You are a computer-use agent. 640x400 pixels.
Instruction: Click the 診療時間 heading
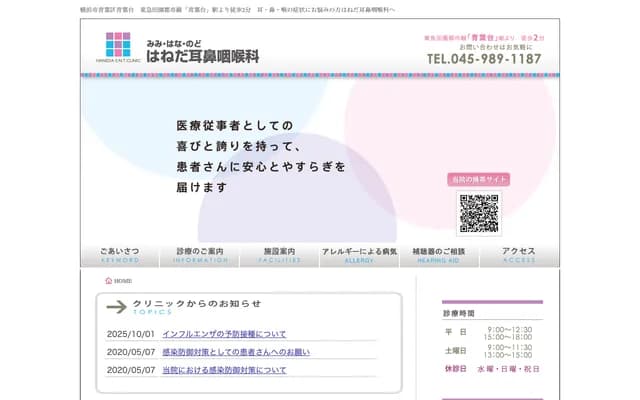click(459, 313)
